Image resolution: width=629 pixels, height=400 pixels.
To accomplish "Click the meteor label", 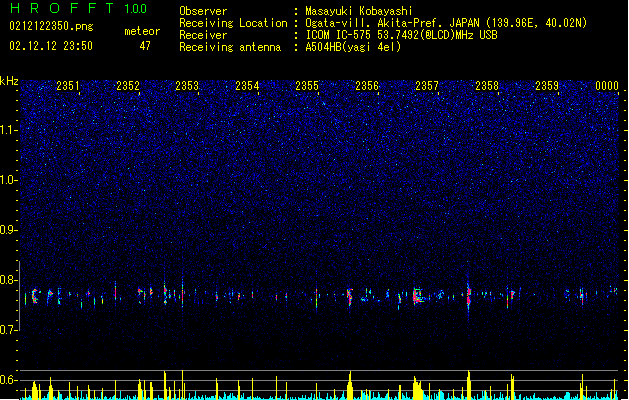I will click(x=142, y=31).
